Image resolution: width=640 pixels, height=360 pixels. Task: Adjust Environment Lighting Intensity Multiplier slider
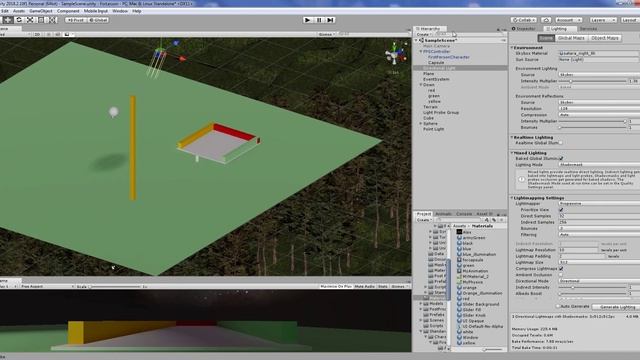(592, 81)
